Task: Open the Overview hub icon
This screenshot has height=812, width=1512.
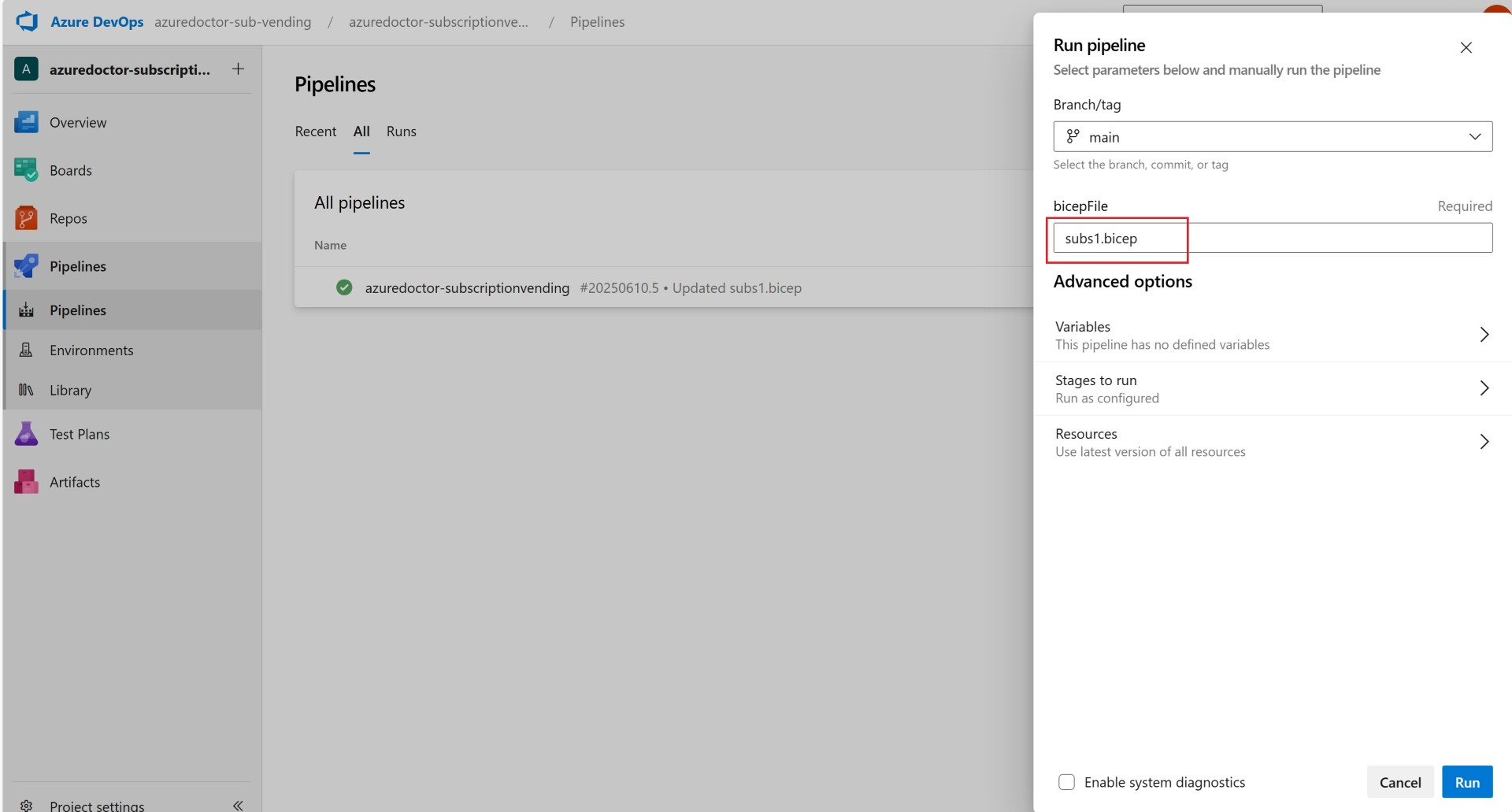Action: coord(26,122)
